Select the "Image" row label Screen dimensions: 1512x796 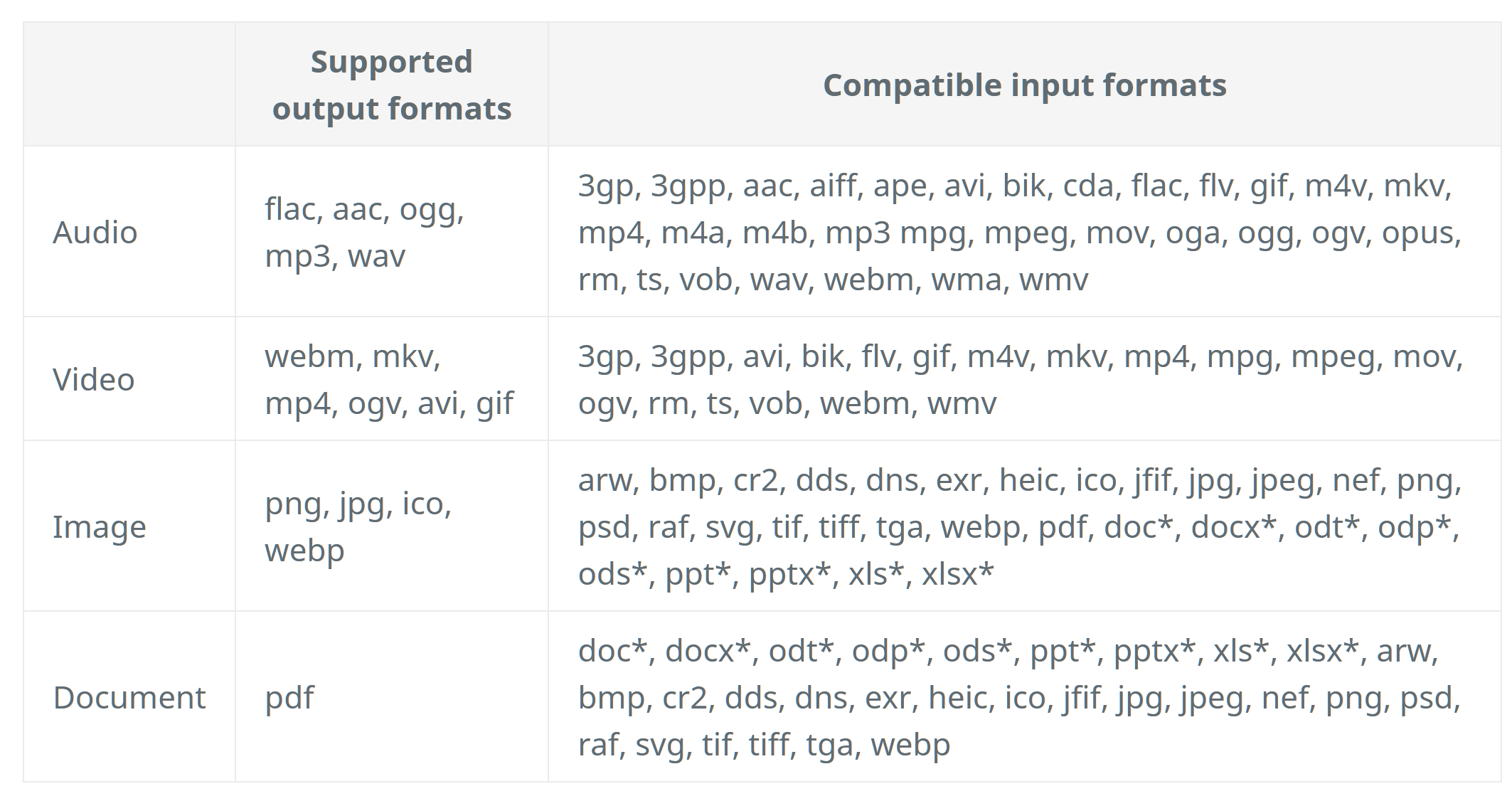100,527
